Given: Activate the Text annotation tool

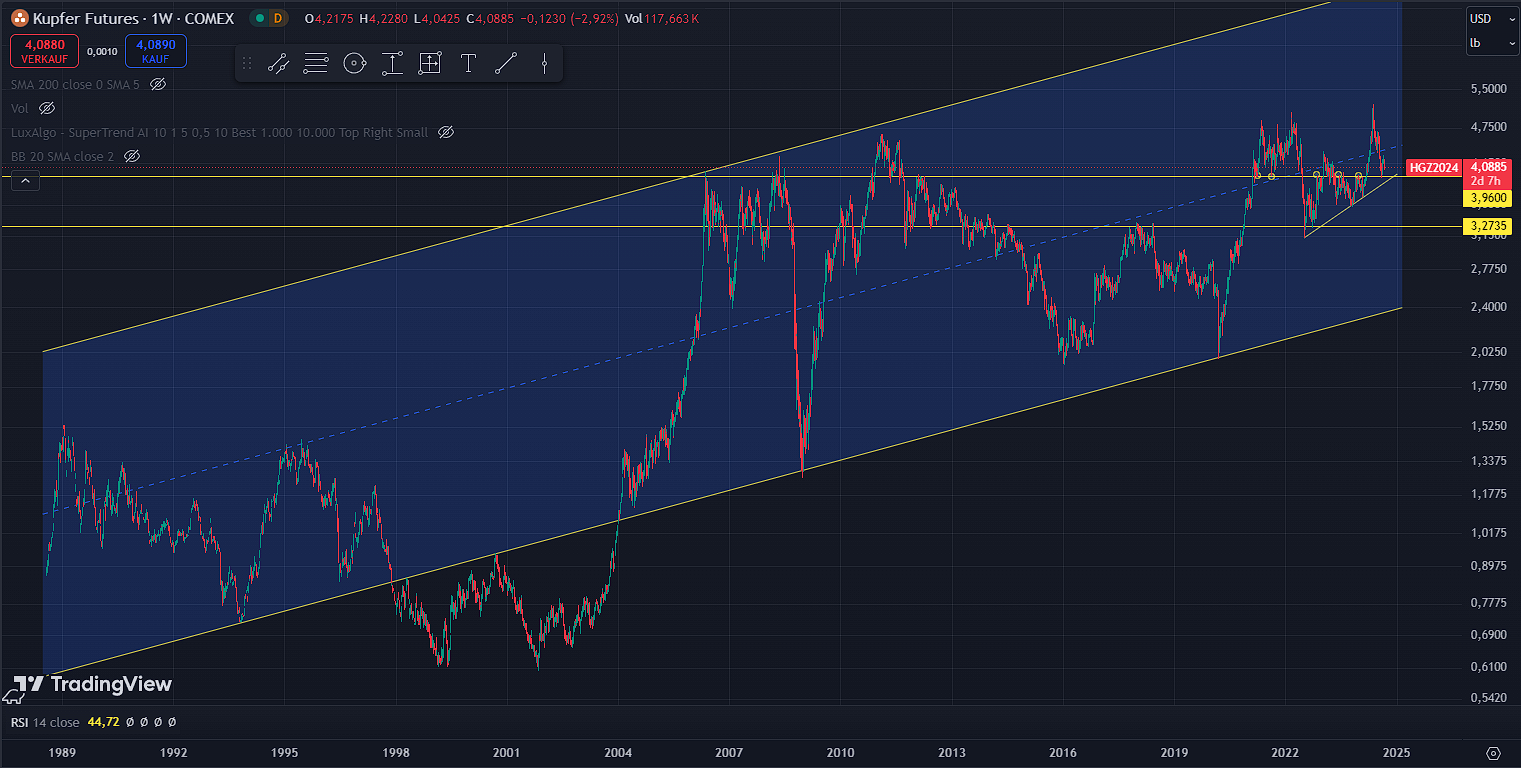Looking at the screenshot, I should coord(468,64).
